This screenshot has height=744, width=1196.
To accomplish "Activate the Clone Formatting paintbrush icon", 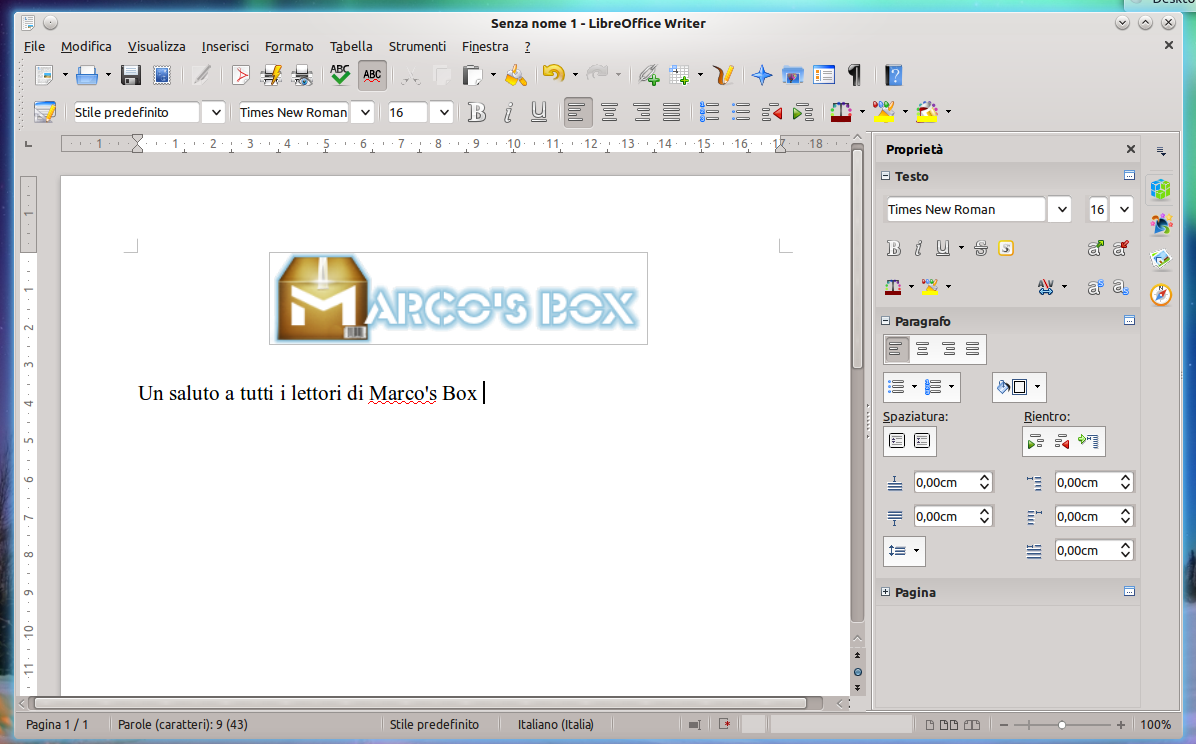I will point(516,75).
